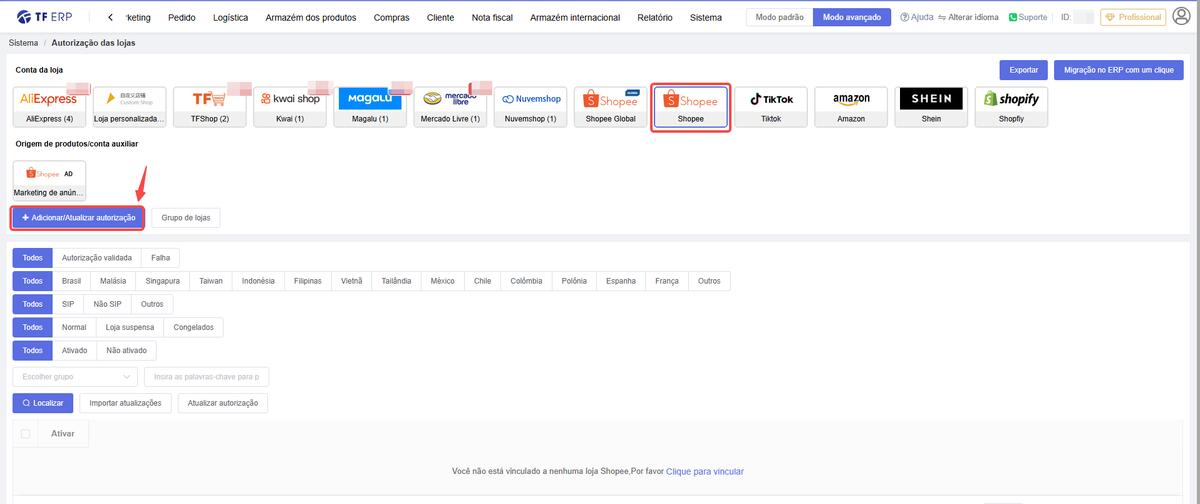
Task: Open Armazém internacional menu
Action: [x=575, y=17]
